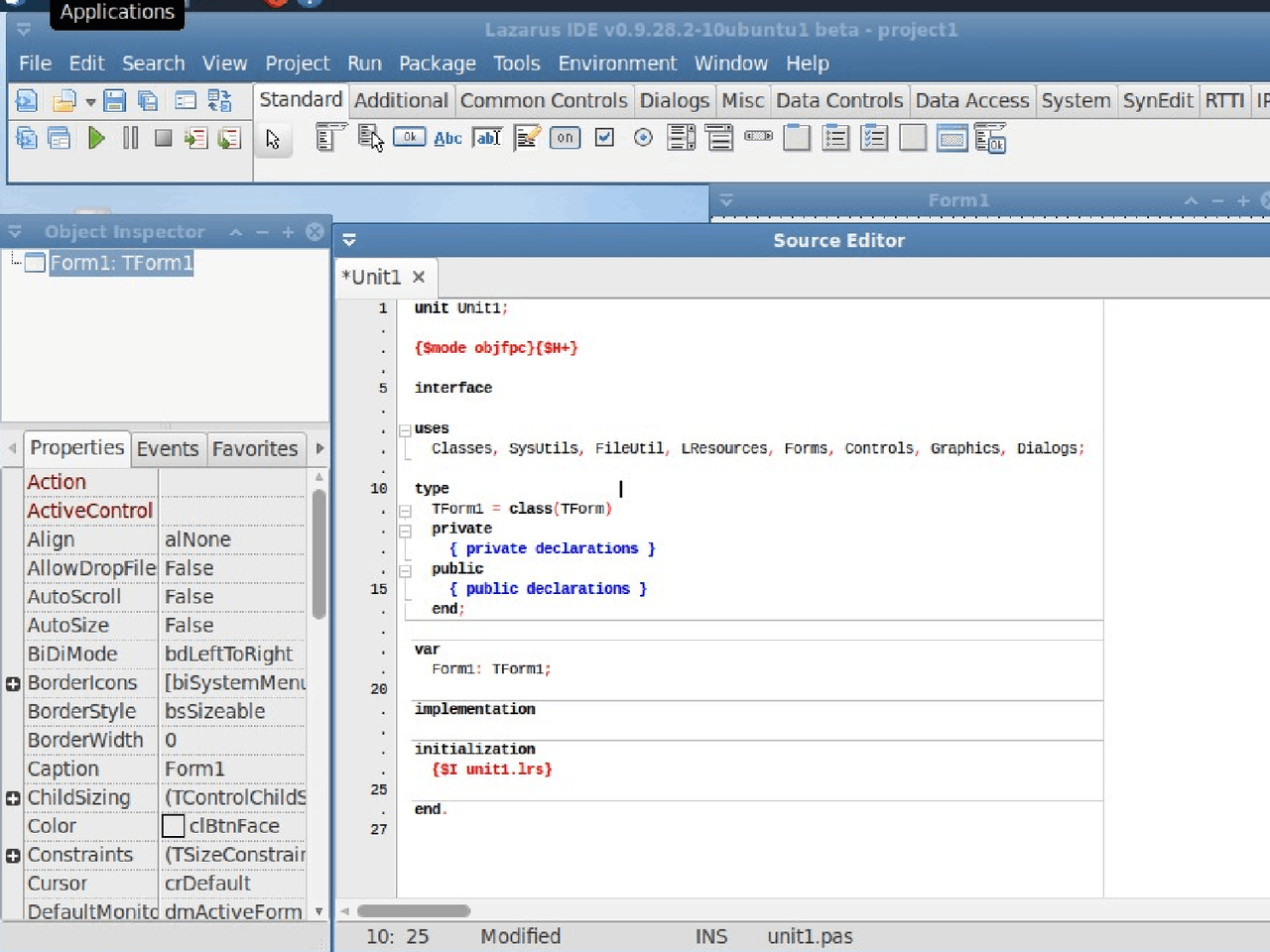Save the file with floppy icon
1270x952 pixels.
[x=114, y=101]
